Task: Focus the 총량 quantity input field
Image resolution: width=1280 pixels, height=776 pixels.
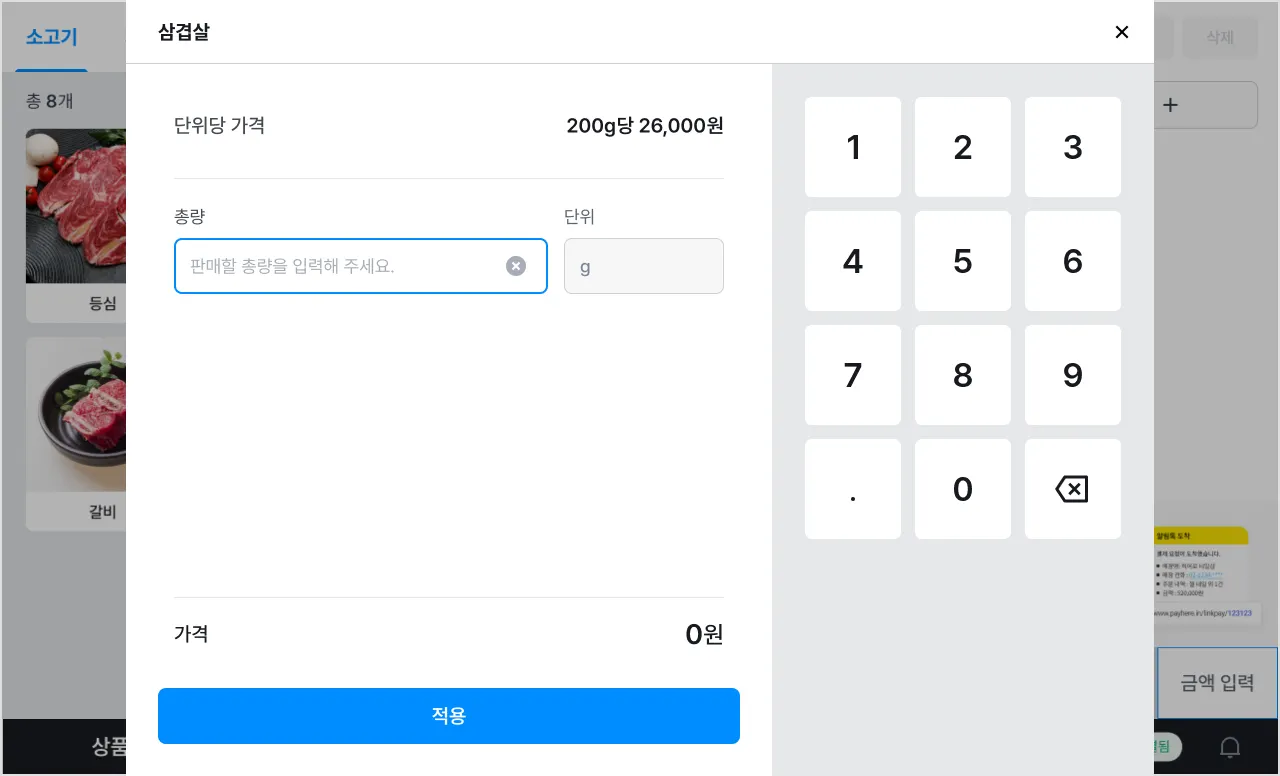Action: [x=340, y=266]
